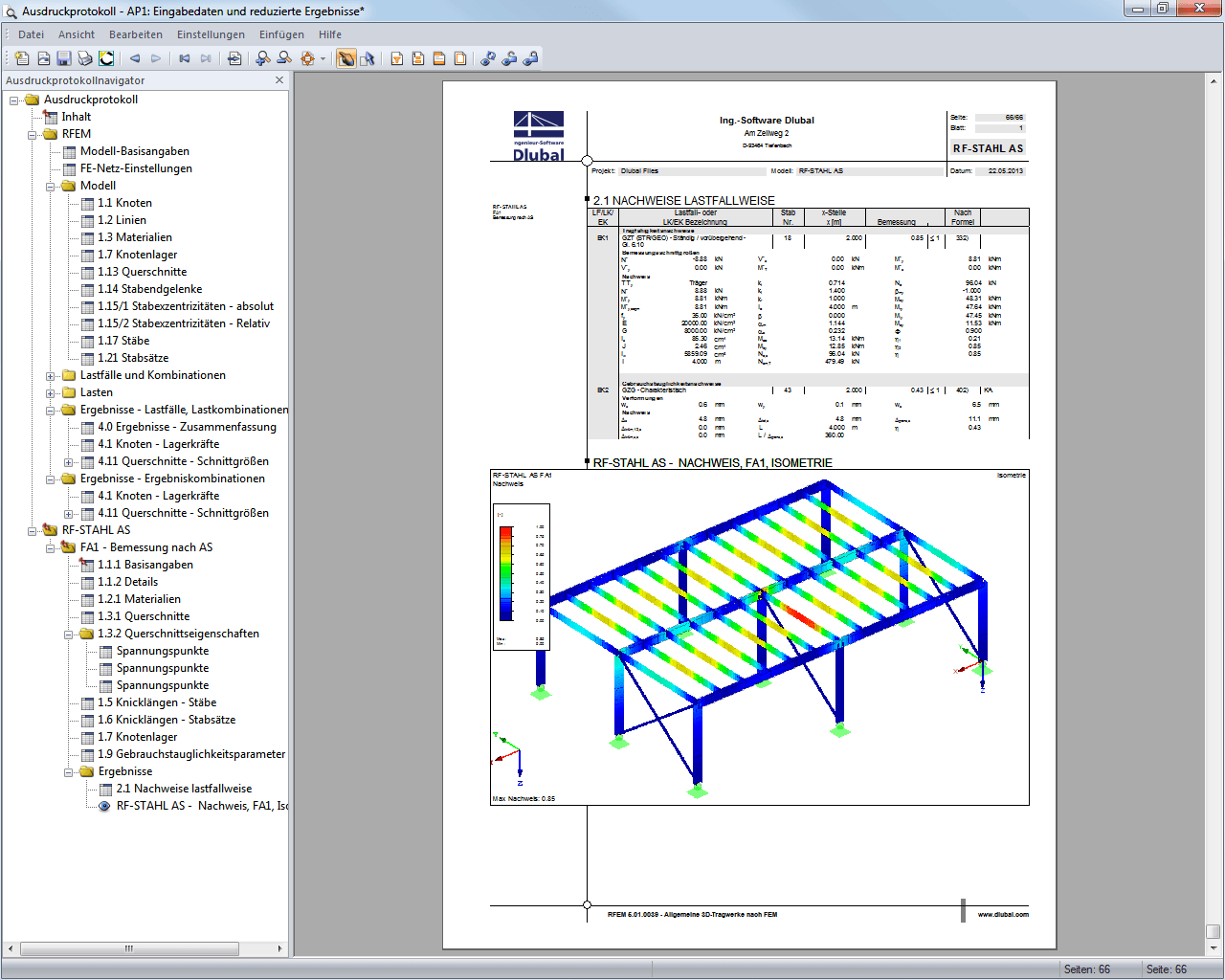Click the zoom in magnifier icon
Viewport: 1225px width, 980px height.
coord(263,58)
